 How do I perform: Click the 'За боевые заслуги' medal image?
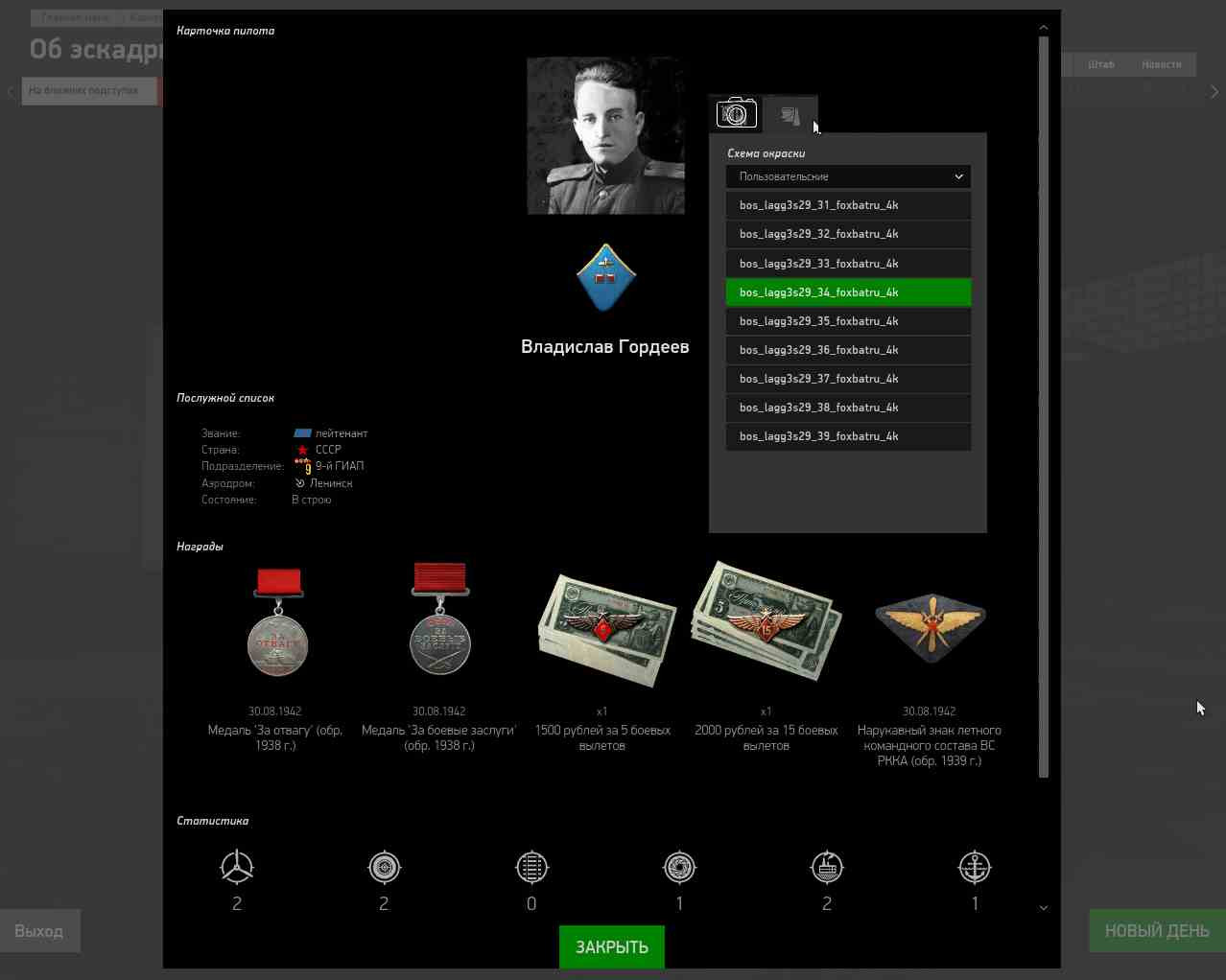point(440,619)
